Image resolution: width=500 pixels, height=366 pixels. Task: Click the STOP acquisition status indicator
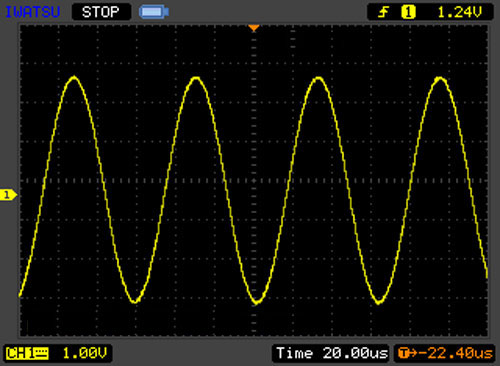[x=101, y=12]
